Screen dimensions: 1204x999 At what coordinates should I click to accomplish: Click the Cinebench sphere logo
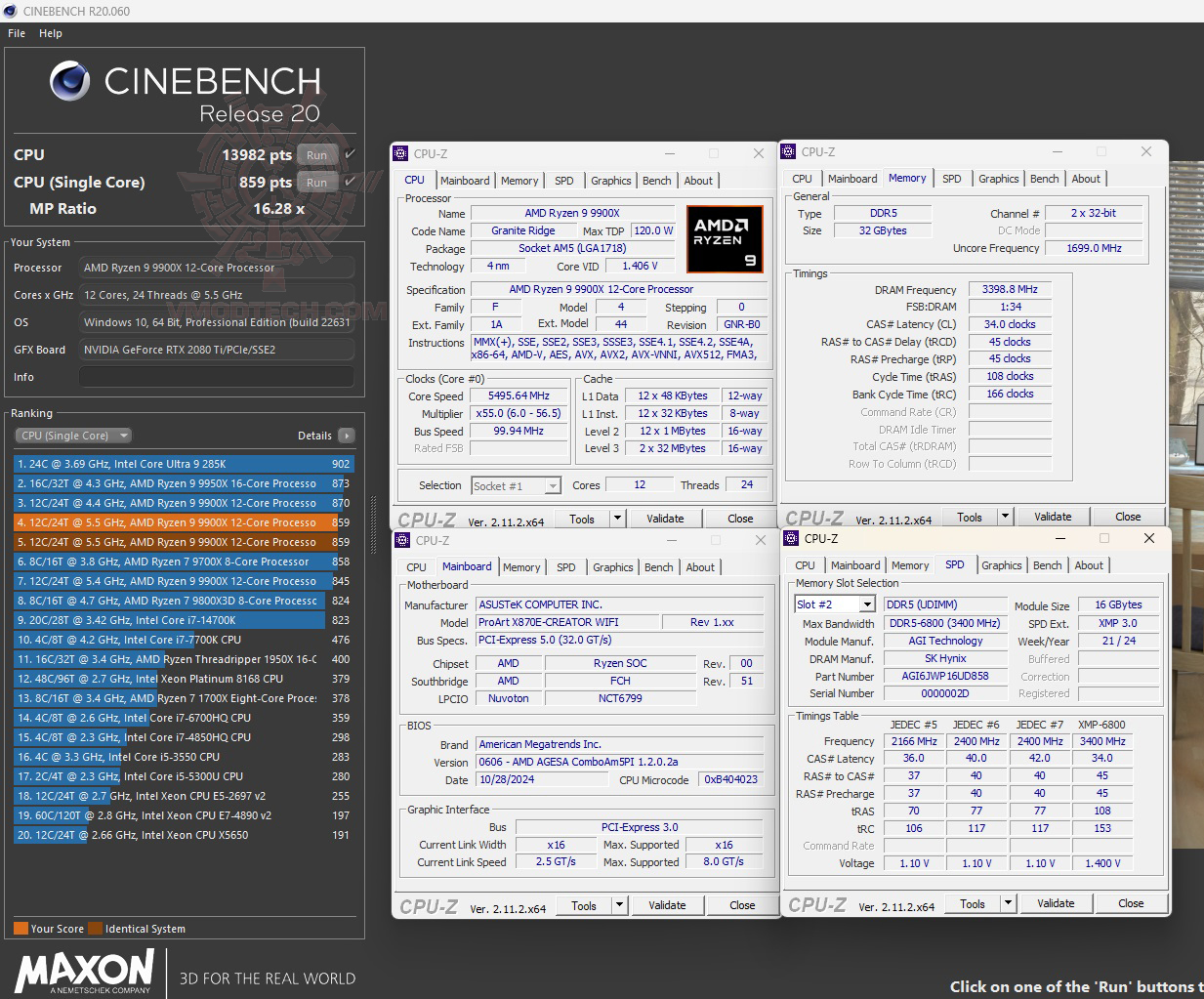pos(69,81)
